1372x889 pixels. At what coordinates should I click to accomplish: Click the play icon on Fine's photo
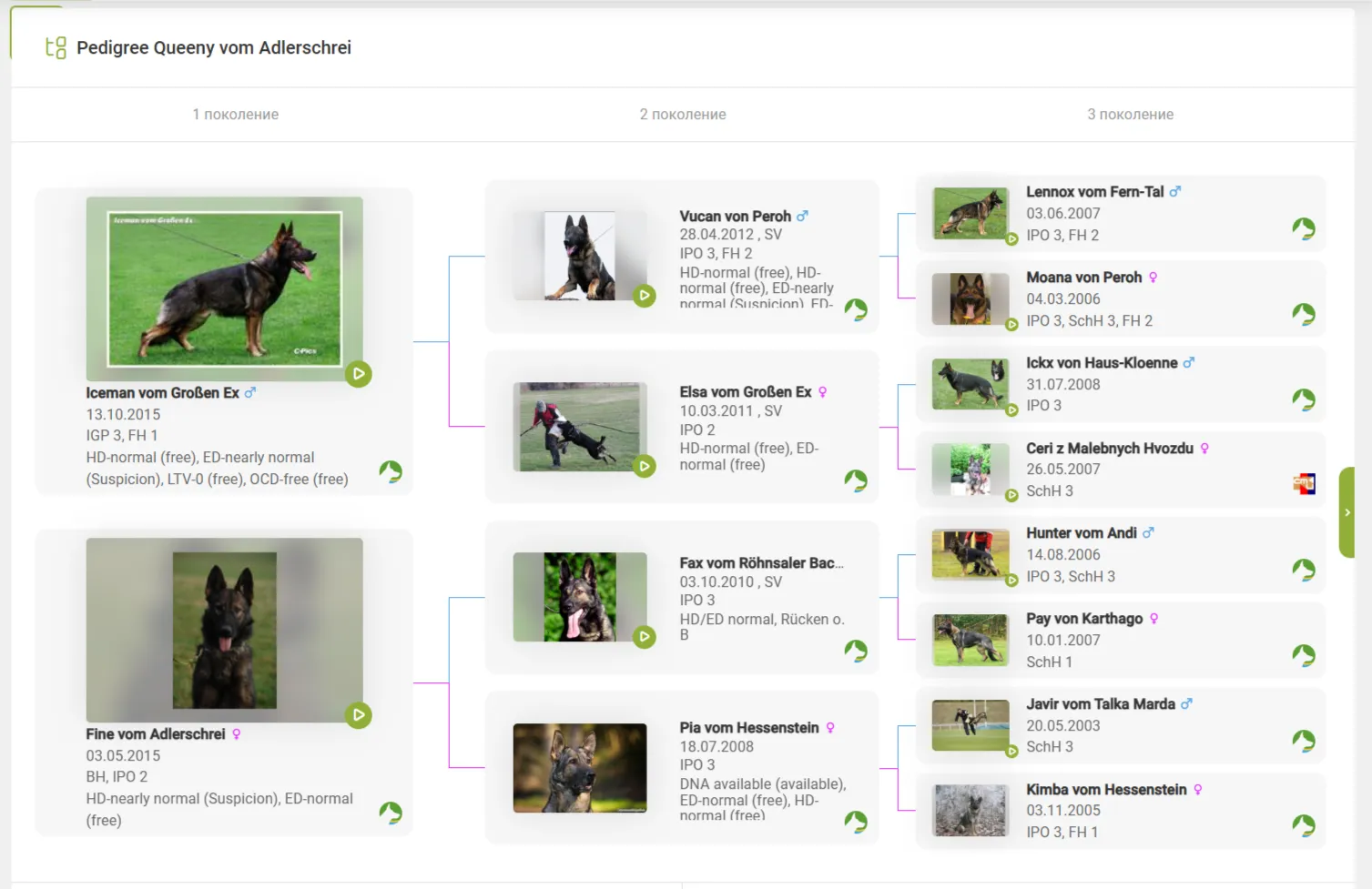(x=359, y=715)
